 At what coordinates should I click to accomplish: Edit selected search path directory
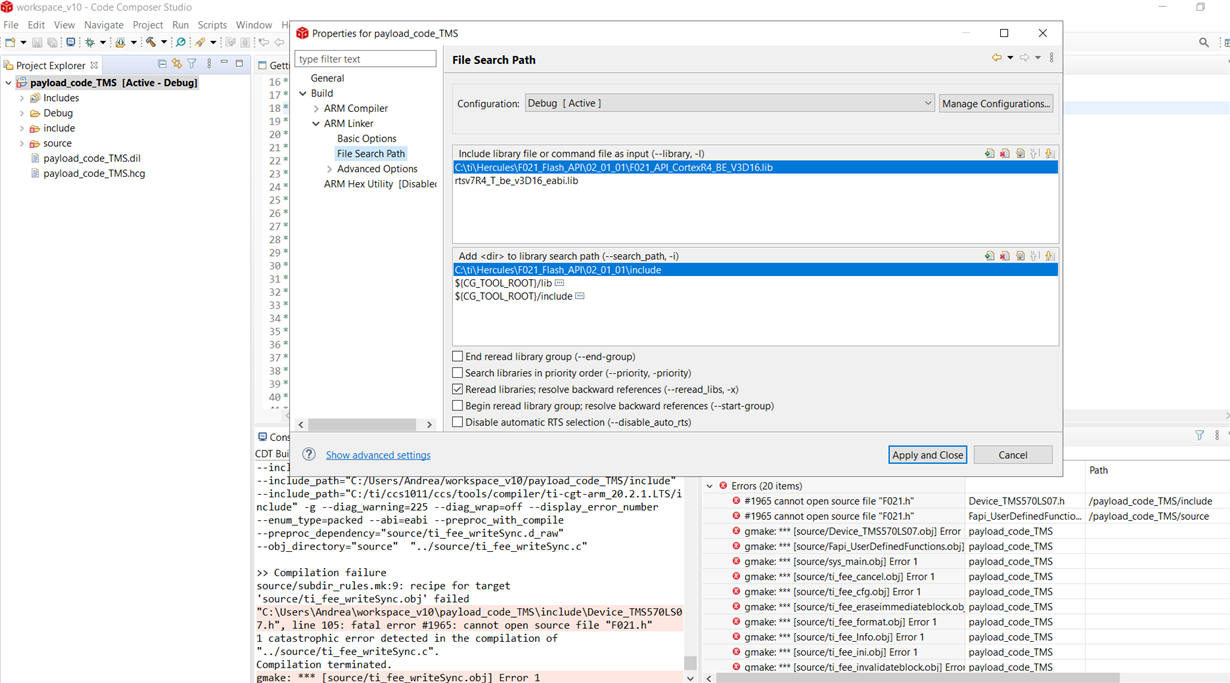pos(1020,256)
